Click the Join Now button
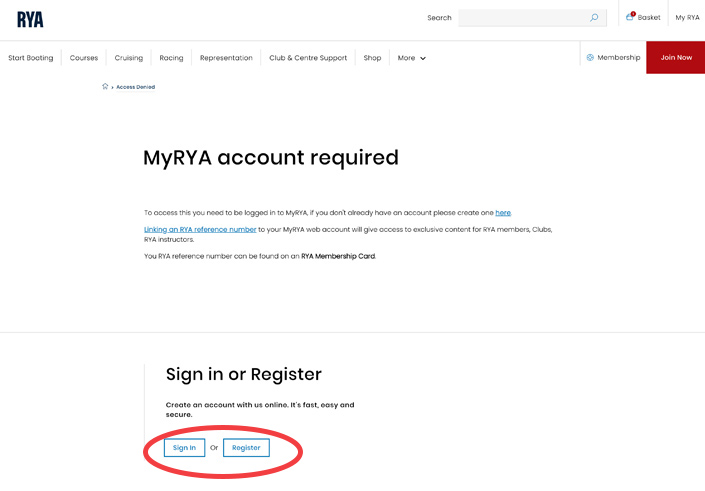This screenshot has height=491, width=705. click(675, 58)
